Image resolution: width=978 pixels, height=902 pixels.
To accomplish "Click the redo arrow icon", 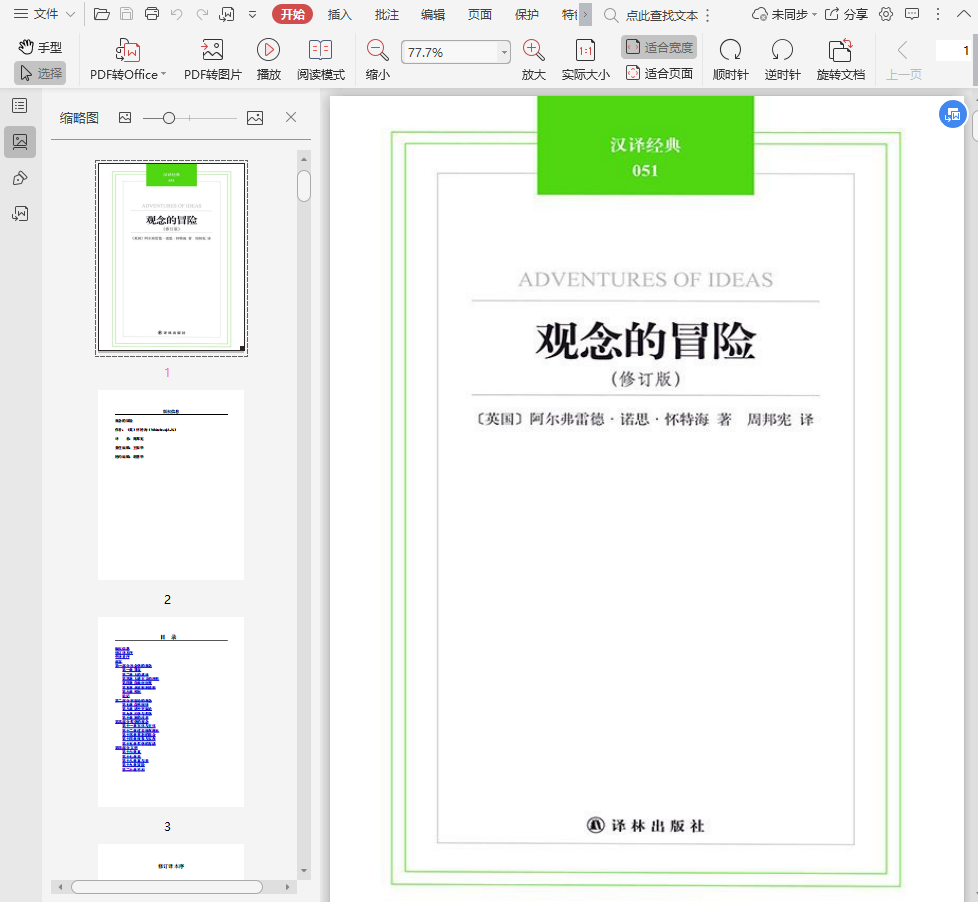I will (202, 14).
